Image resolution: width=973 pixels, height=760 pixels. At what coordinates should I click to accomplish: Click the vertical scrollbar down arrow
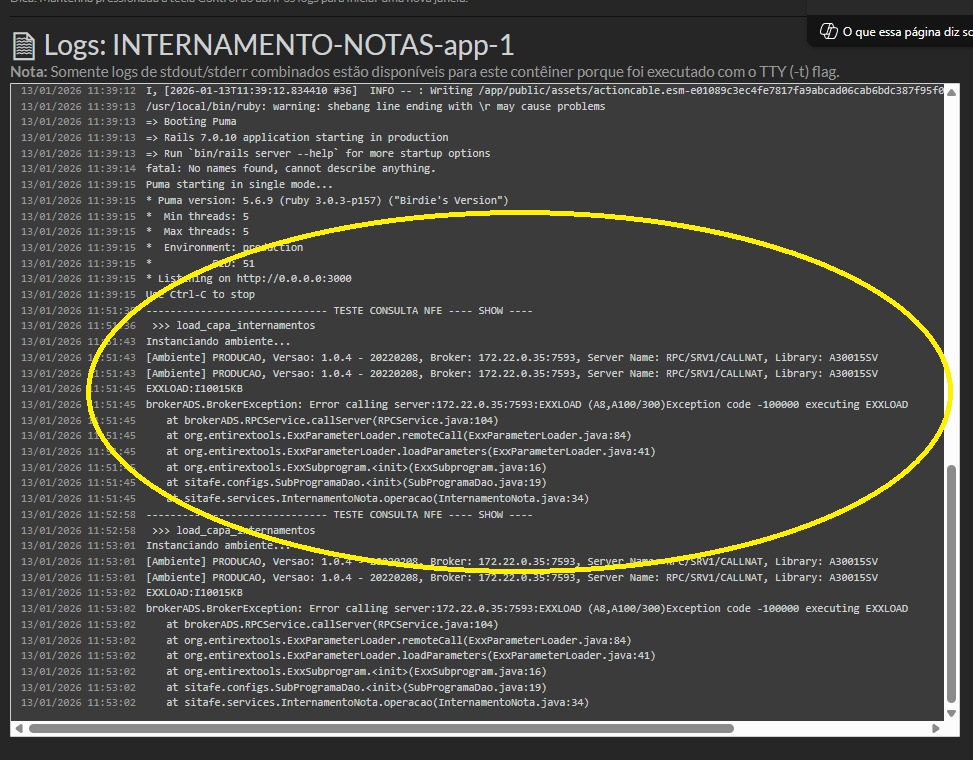[x=952, y=712]
